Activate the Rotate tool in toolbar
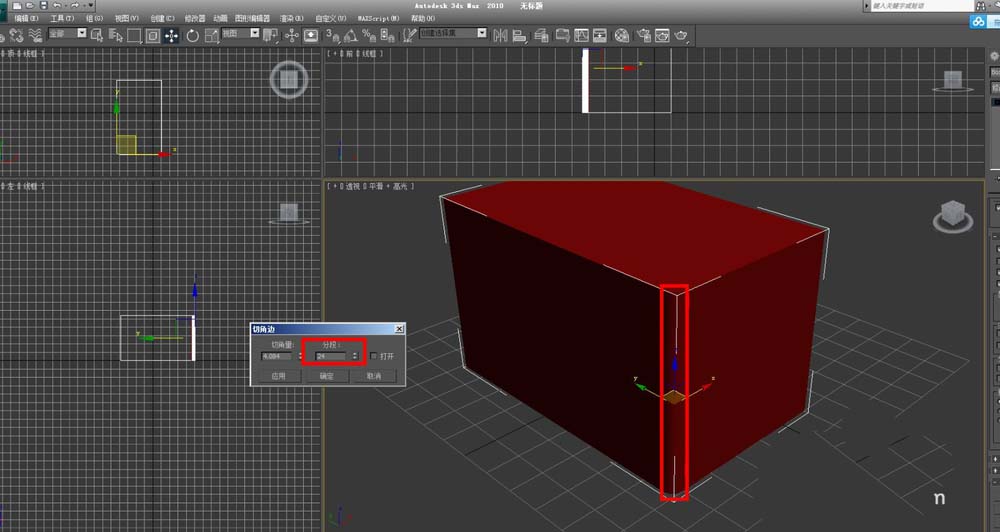Image resolution: width=1000 pixels, height=532 pixels. click(191, 35)
